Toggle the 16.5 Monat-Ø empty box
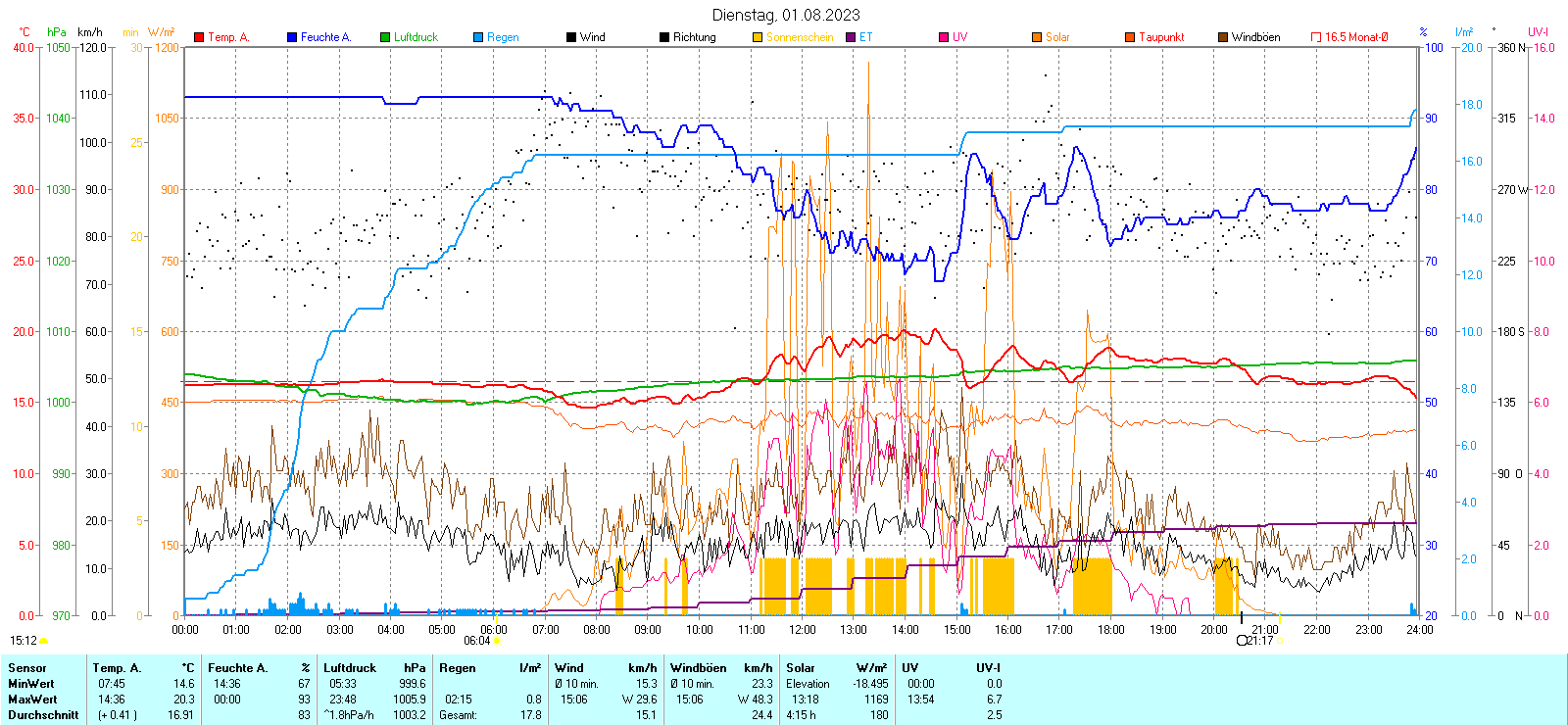This screenshot has height=725, width=1568. [x=1316, y=37]
